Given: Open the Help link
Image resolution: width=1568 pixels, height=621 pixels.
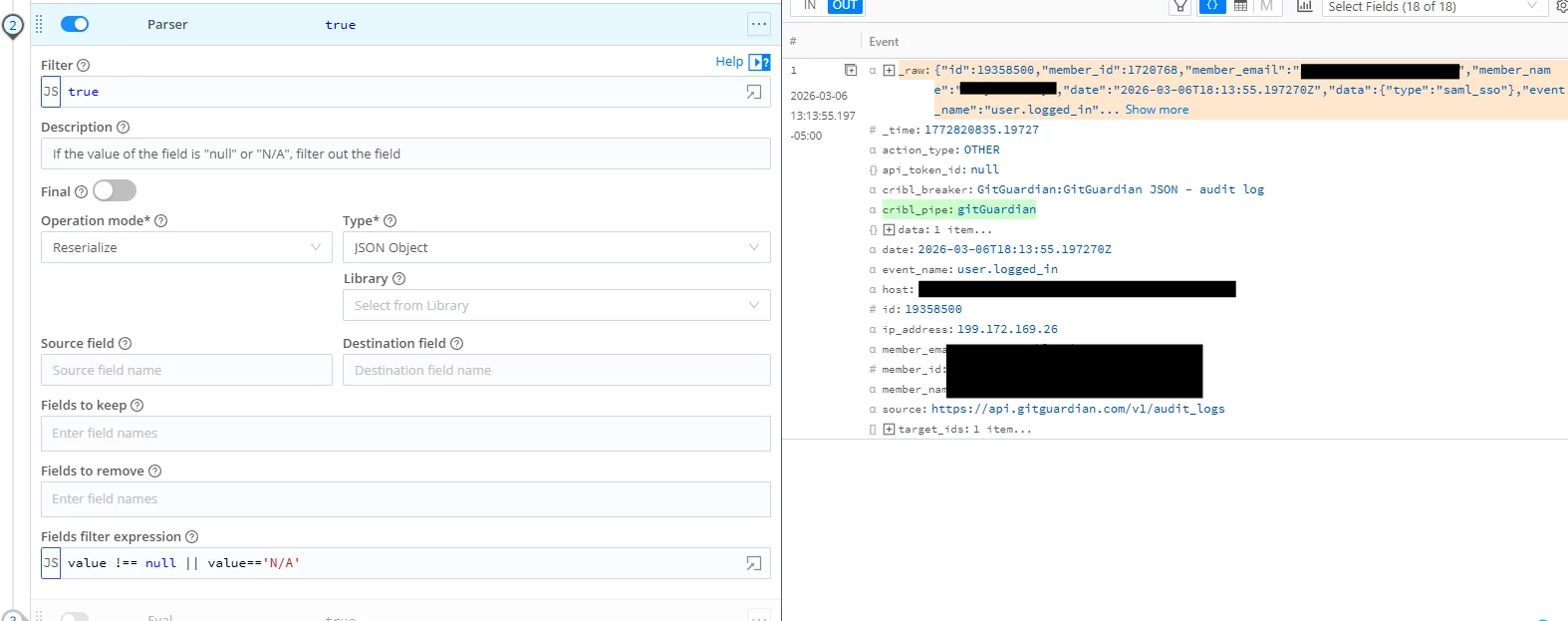Looking at the screenshot, I should [x=729, y=62].
